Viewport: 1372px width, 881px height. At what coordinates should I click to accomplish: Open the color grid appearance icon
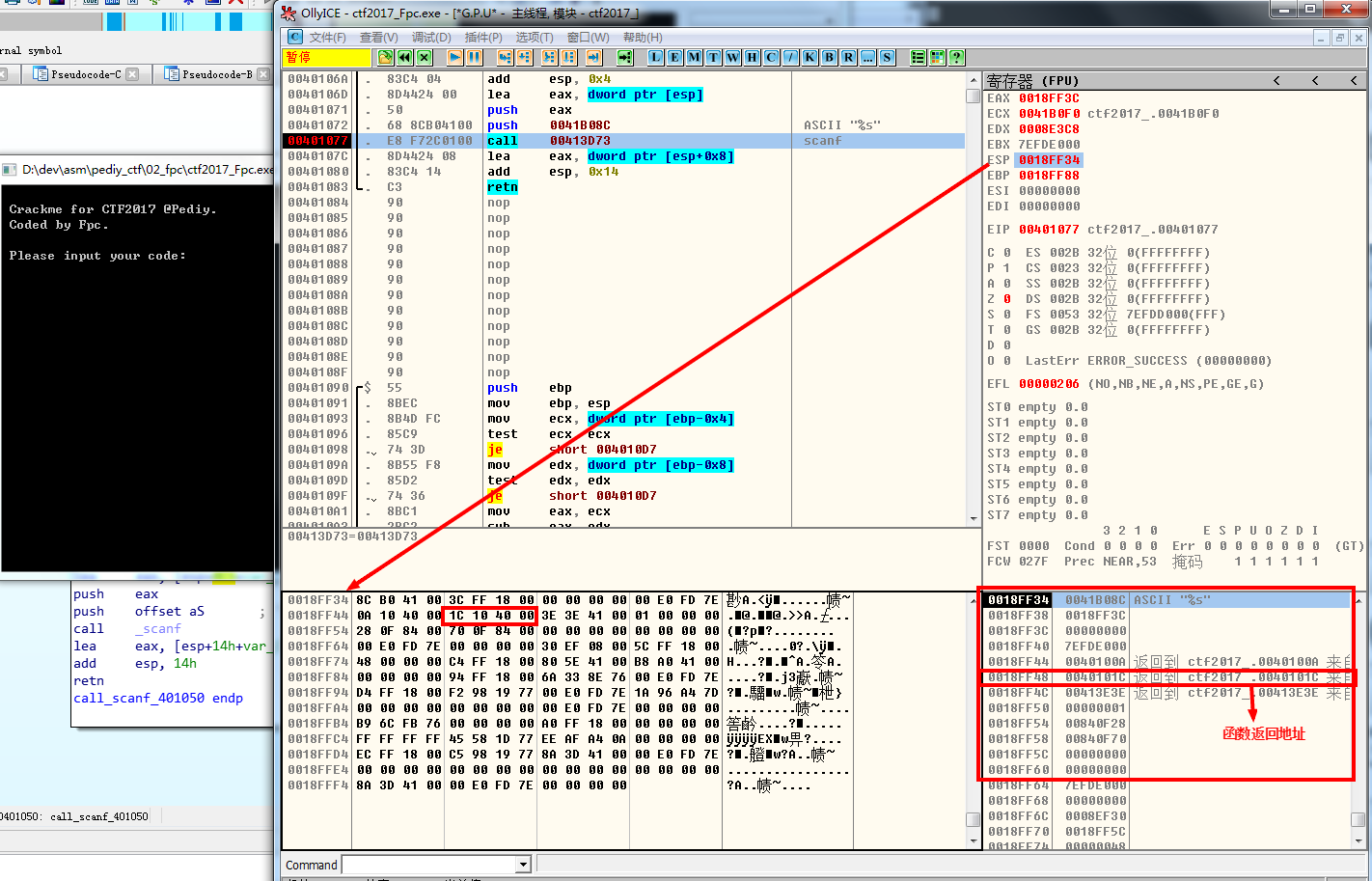[938, 57]
